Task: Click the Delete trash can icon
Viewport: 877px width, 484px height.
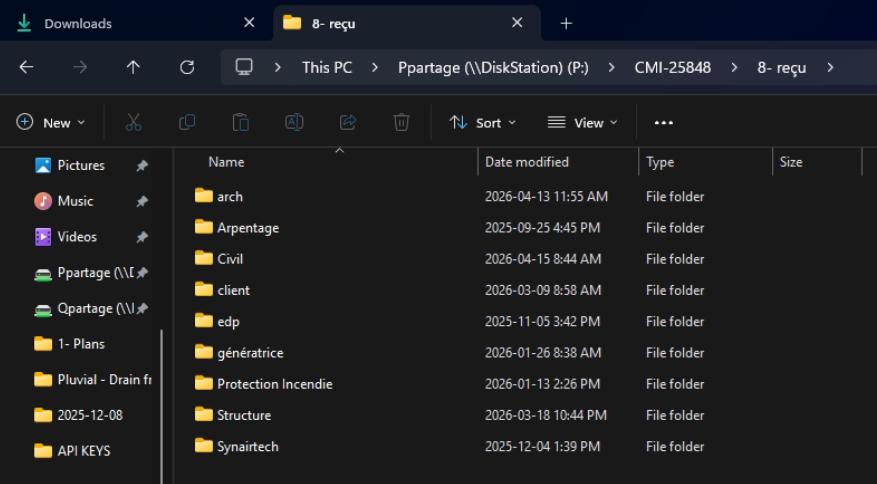Action: pyautogui.click(x=401, y=122)
